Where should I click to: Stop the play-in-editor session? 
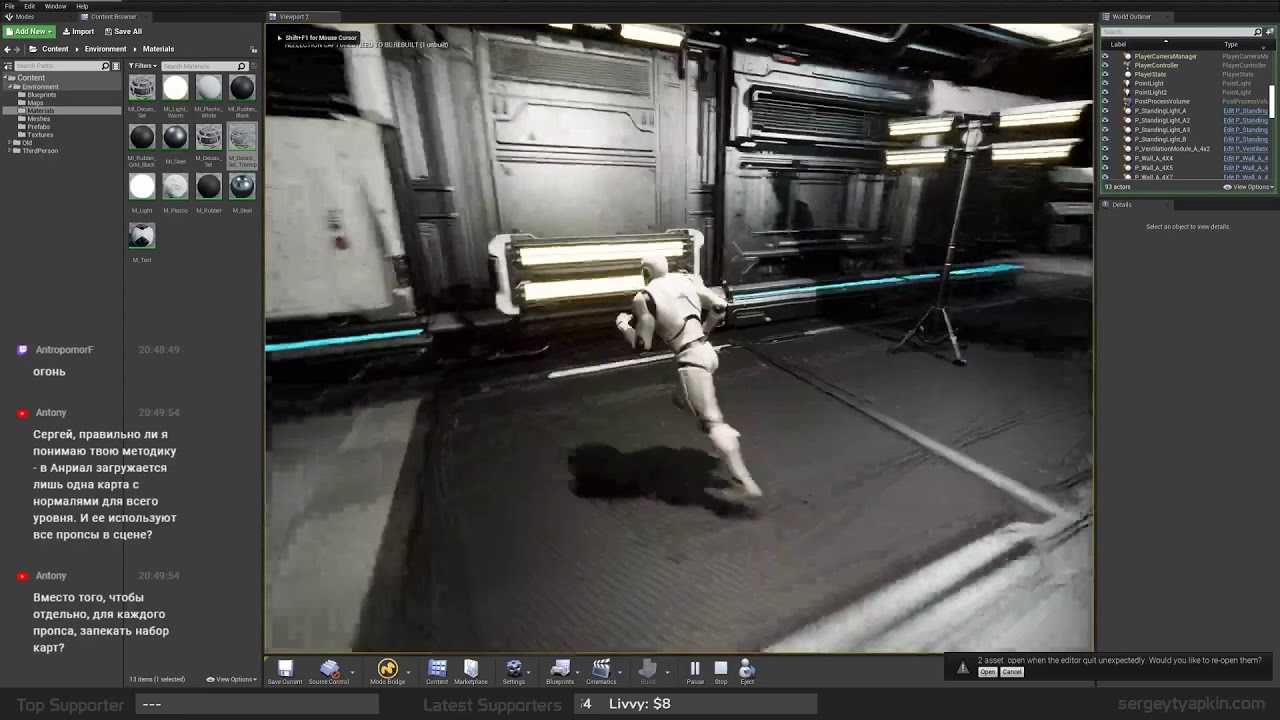tap(721, 671)
